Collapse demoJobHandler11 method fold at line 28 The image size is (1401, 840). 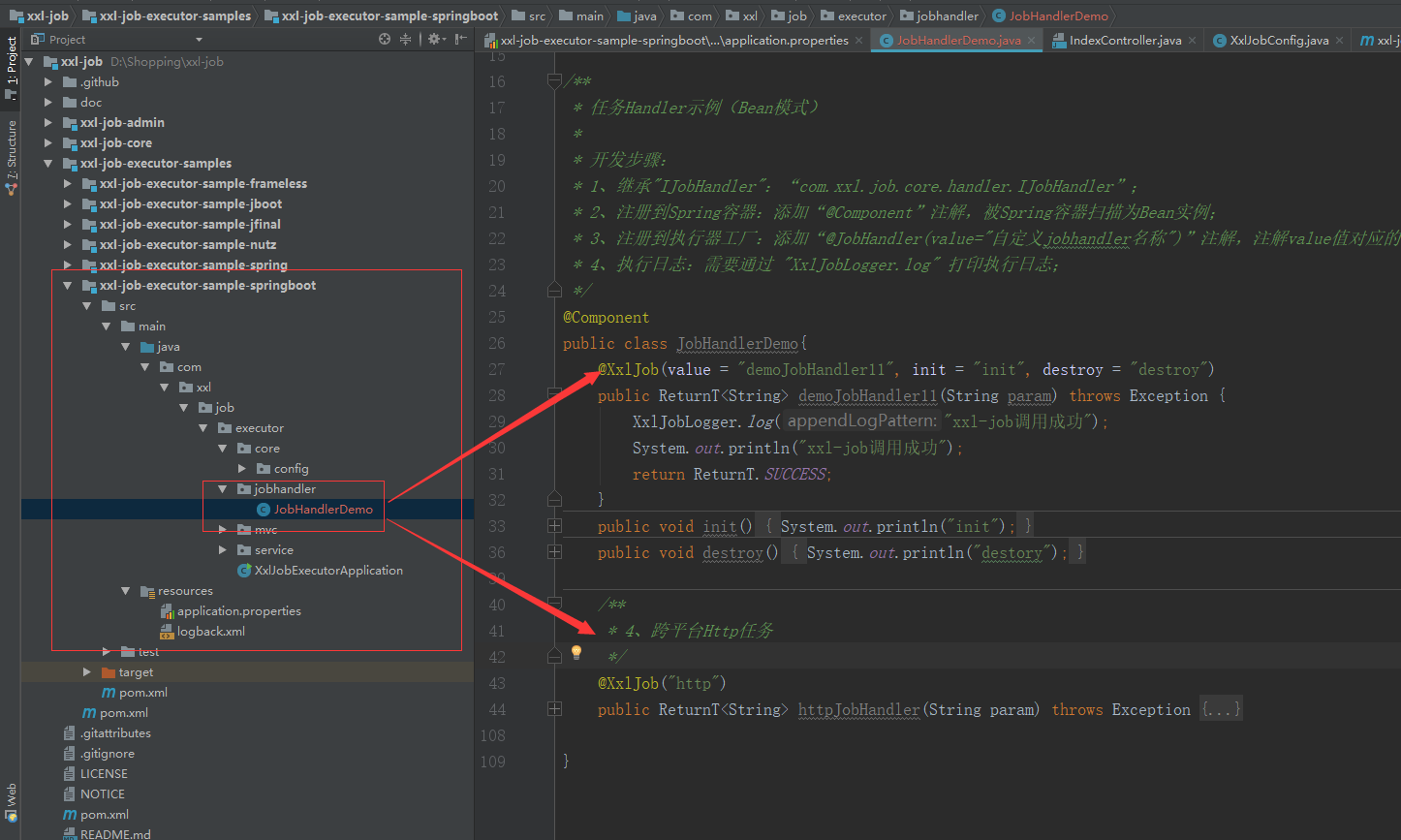554,394
